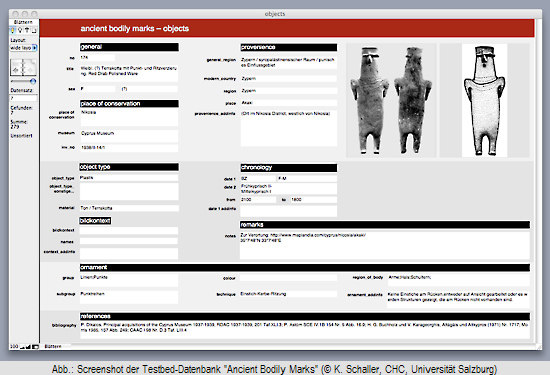
Task: Click the 'ornament' section header
Action: pyautogui.click(x=305, y=267)
